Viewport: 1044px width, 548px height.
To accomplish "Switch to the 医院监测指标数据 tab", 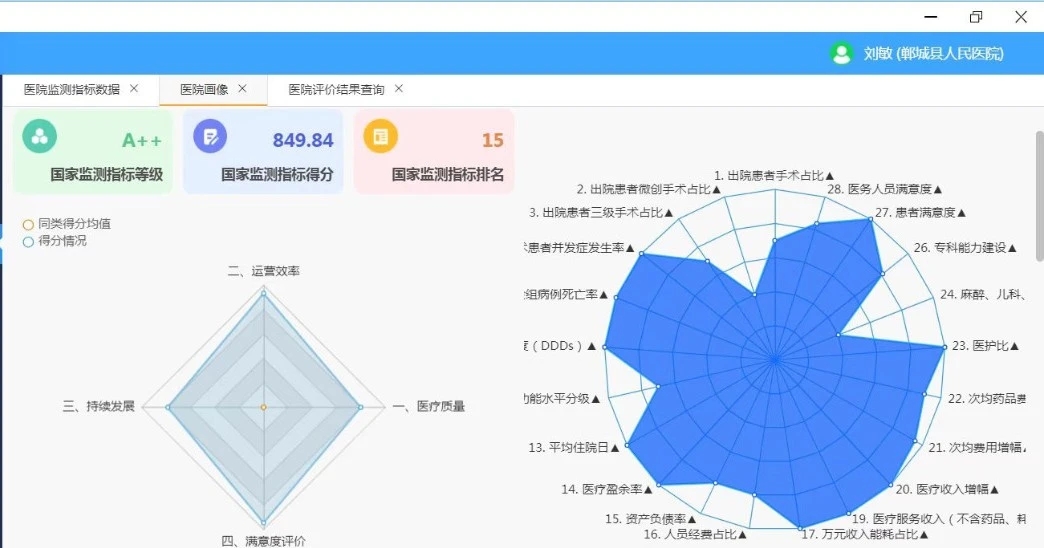I will coord(71,89).
